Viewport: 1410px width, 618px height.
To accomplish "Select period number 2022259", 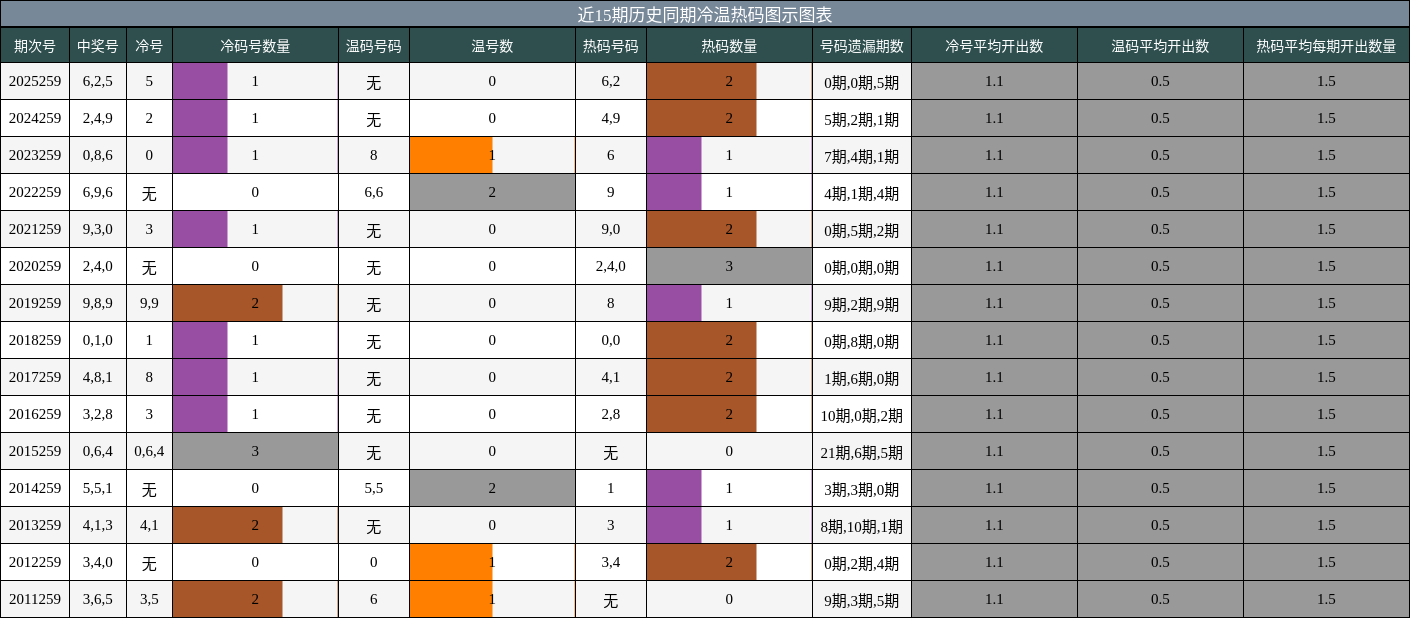I will coord(35,192).
